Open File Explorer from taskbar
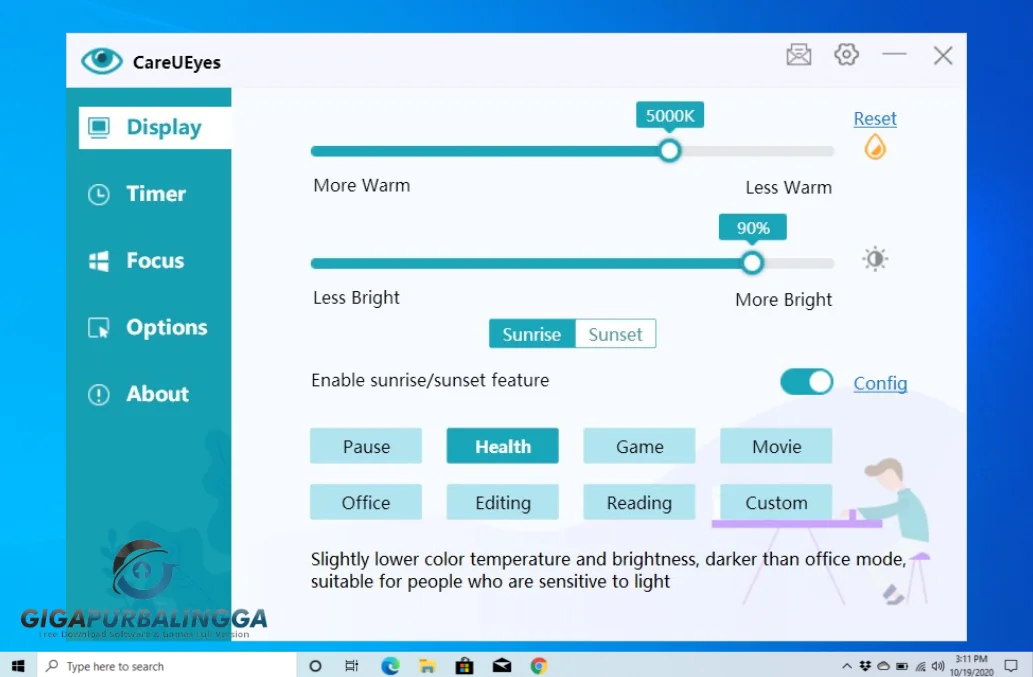The height and width of the screenshot is (677, 1033). point(427,666)
